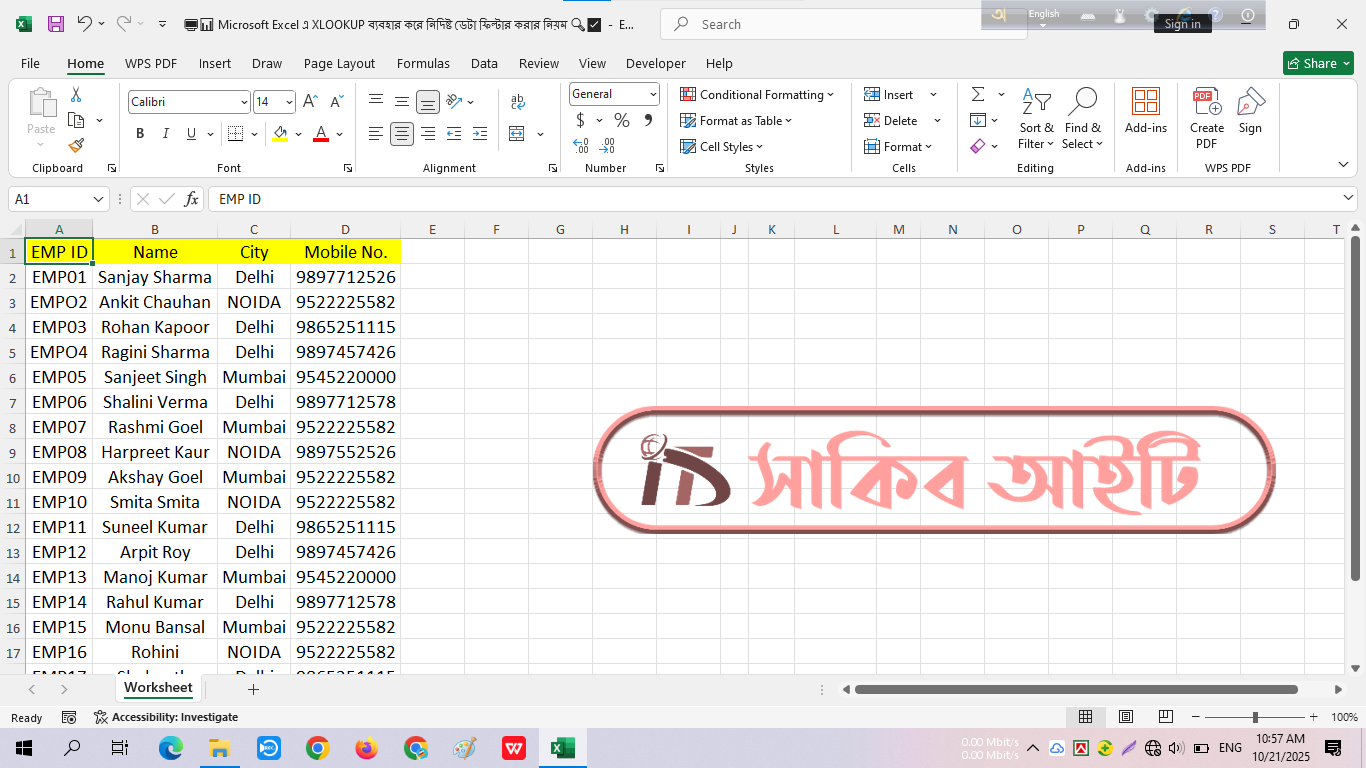Click the Percent Style icon
The image size is (1366, 768).
pos(622,120)
